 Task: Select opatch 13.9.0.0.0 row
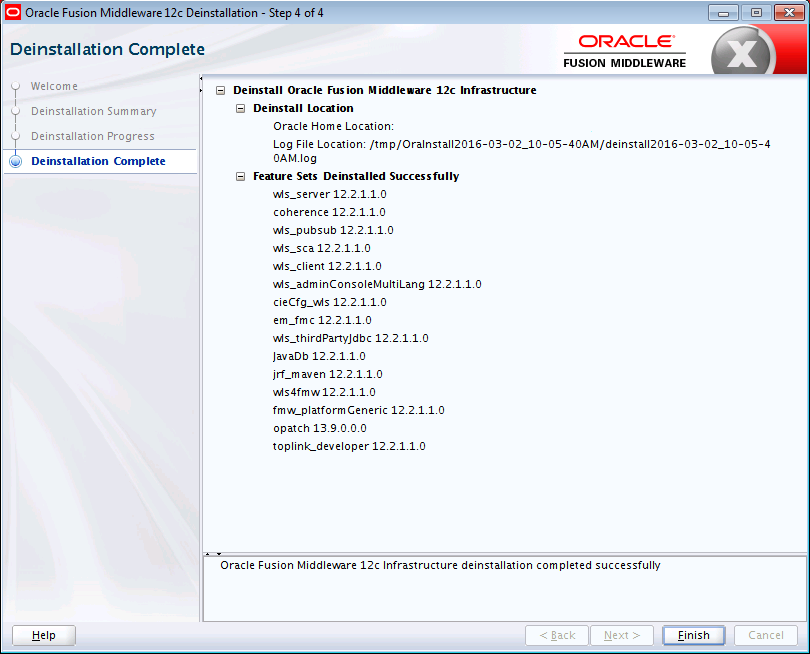click(320, 429)
